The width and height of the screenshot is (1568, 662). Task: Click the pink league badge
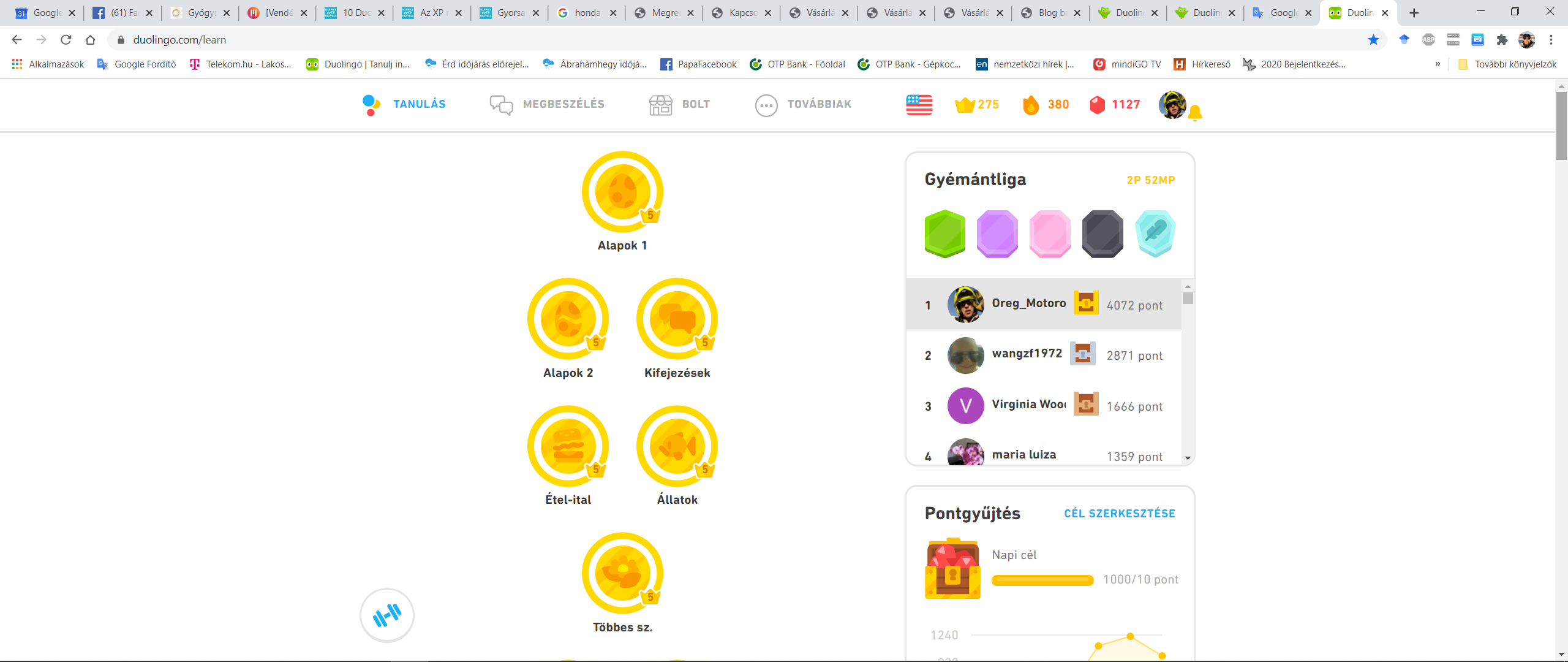pos(1050,234)
